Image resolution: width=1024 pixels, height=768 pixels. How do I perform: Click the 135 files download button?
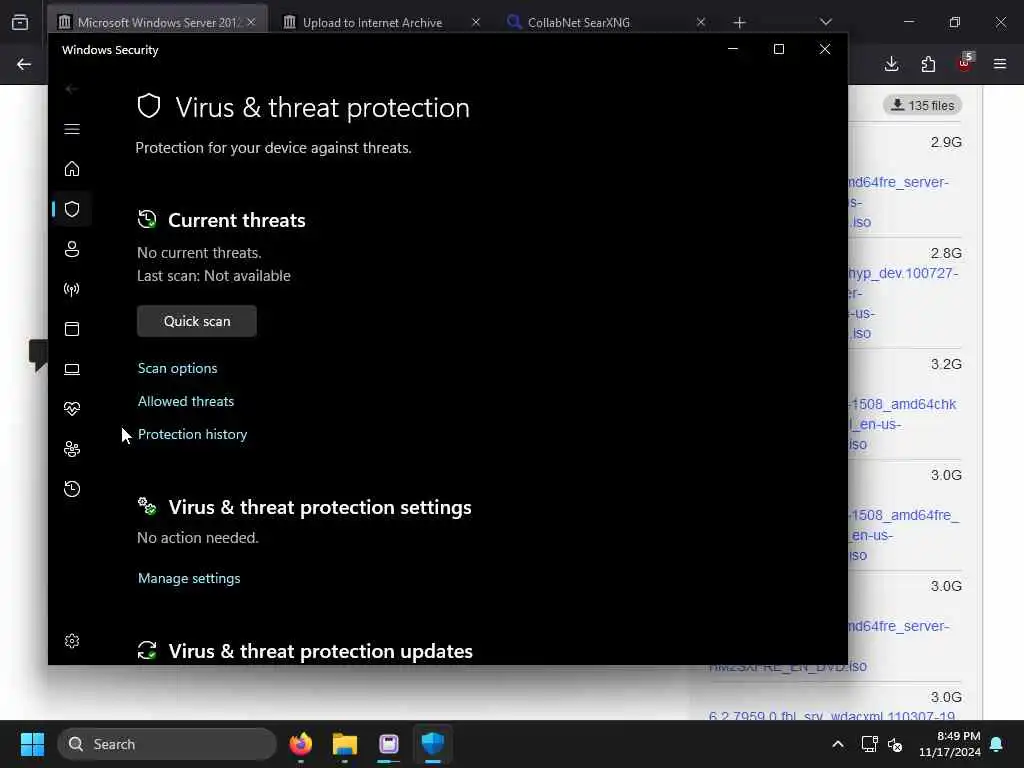pyautogui.click(x=923, y=105)
